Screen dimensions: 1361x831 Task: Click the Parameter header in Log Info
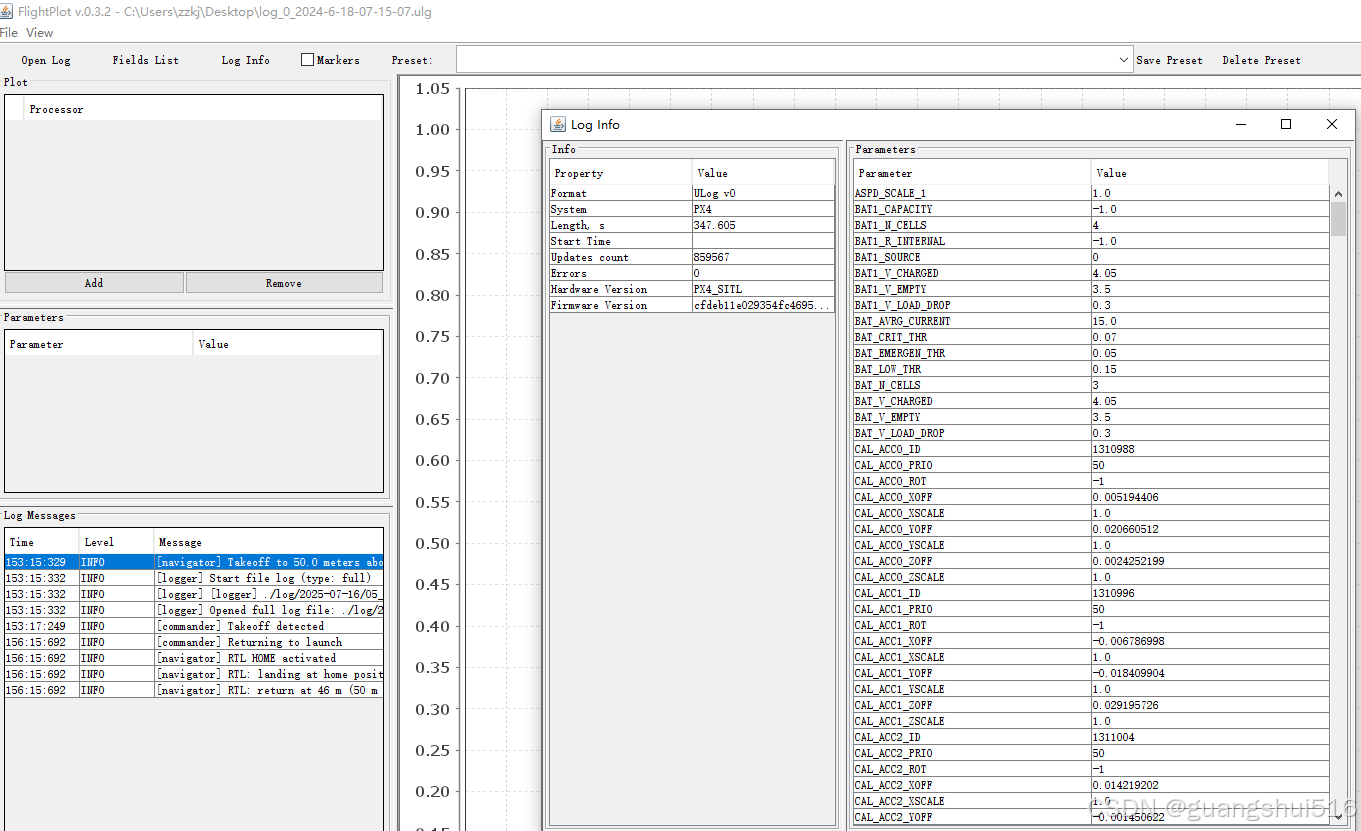[972, 173]
